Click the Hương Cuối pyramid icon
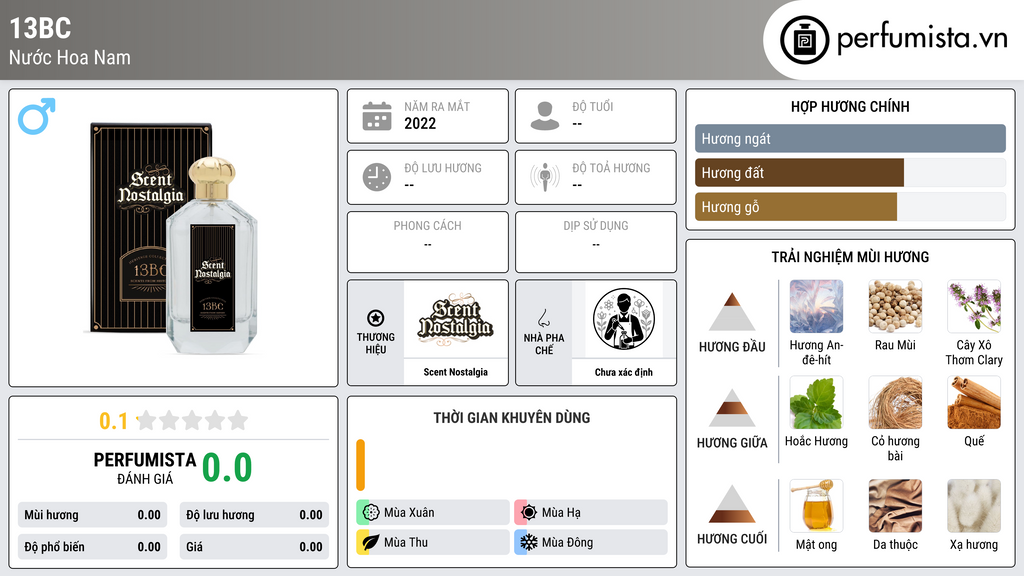Image resolution: width=1024 pixels, height=576 pixels. pyautogui.click(x=732, y=504)
